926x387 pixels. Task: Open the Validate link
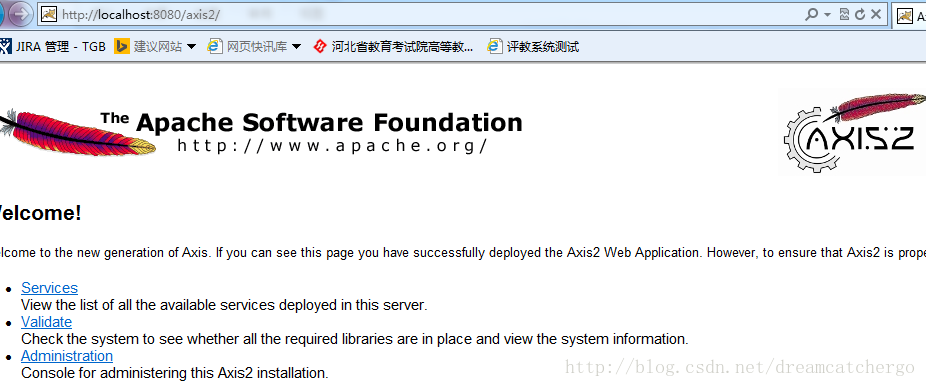click(x=47, y=322)
